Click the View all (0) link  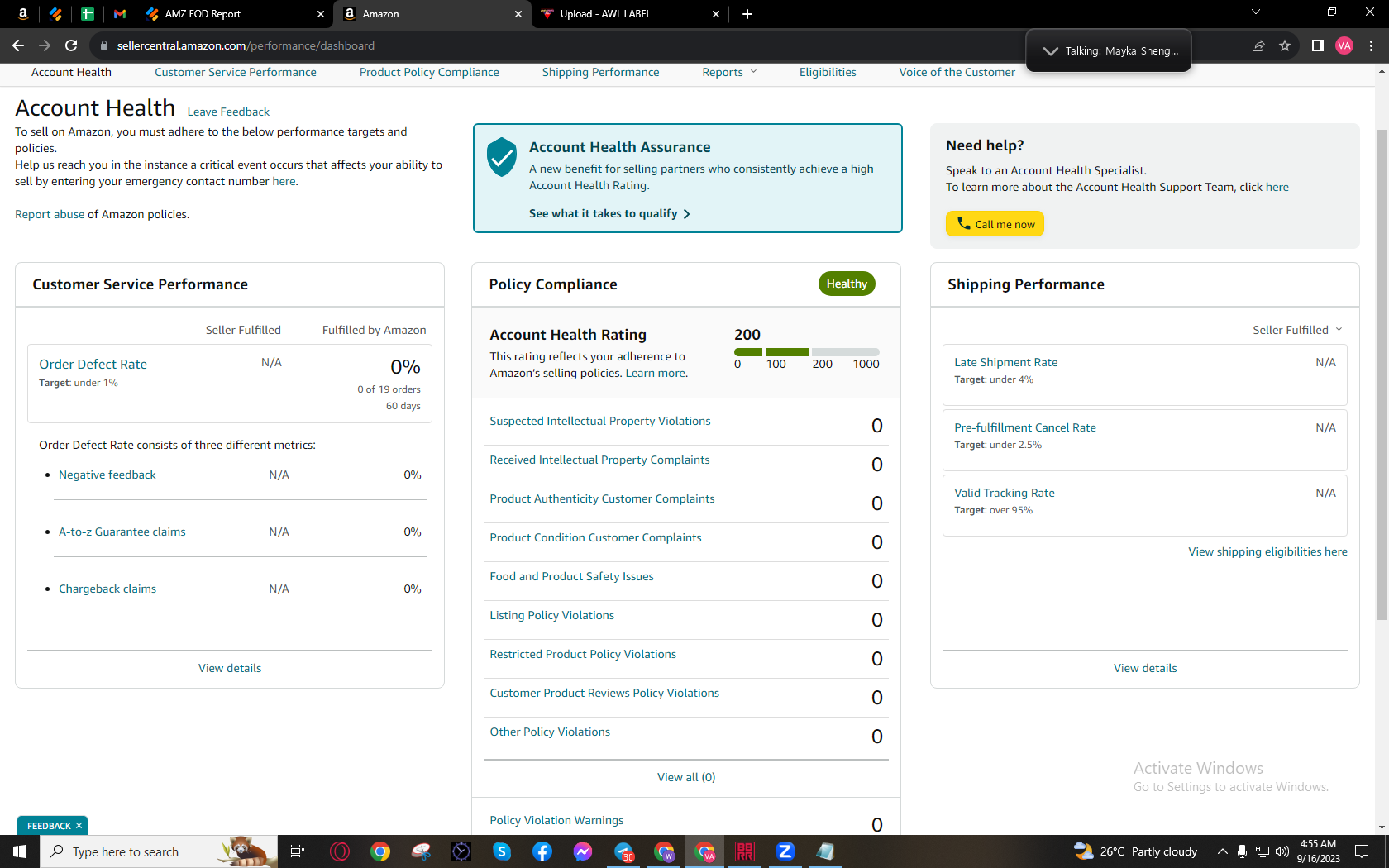coord(686,777)
